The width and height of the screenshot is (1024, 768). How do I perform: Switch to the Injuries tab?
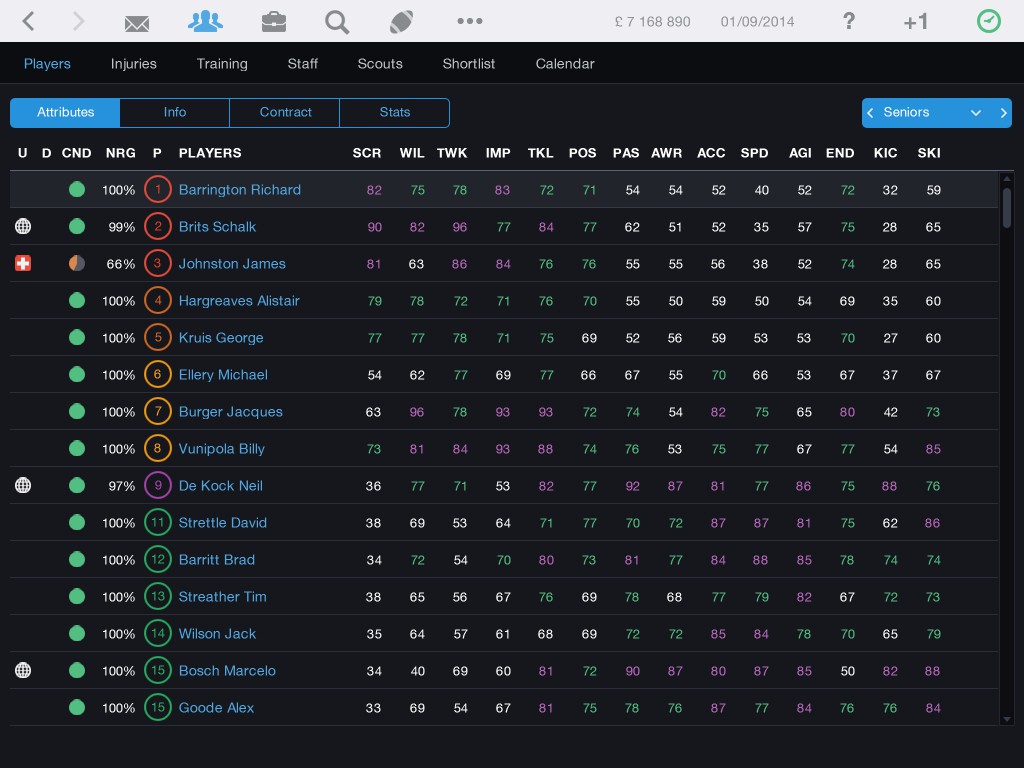(x=133, y=63)
